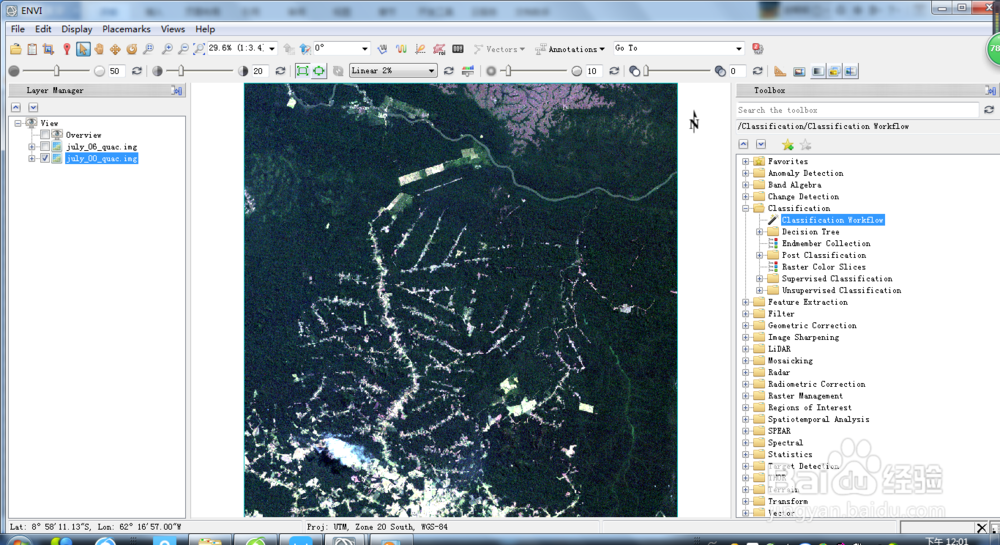Select Classification Workflow in the toolbox

(832, 220)
